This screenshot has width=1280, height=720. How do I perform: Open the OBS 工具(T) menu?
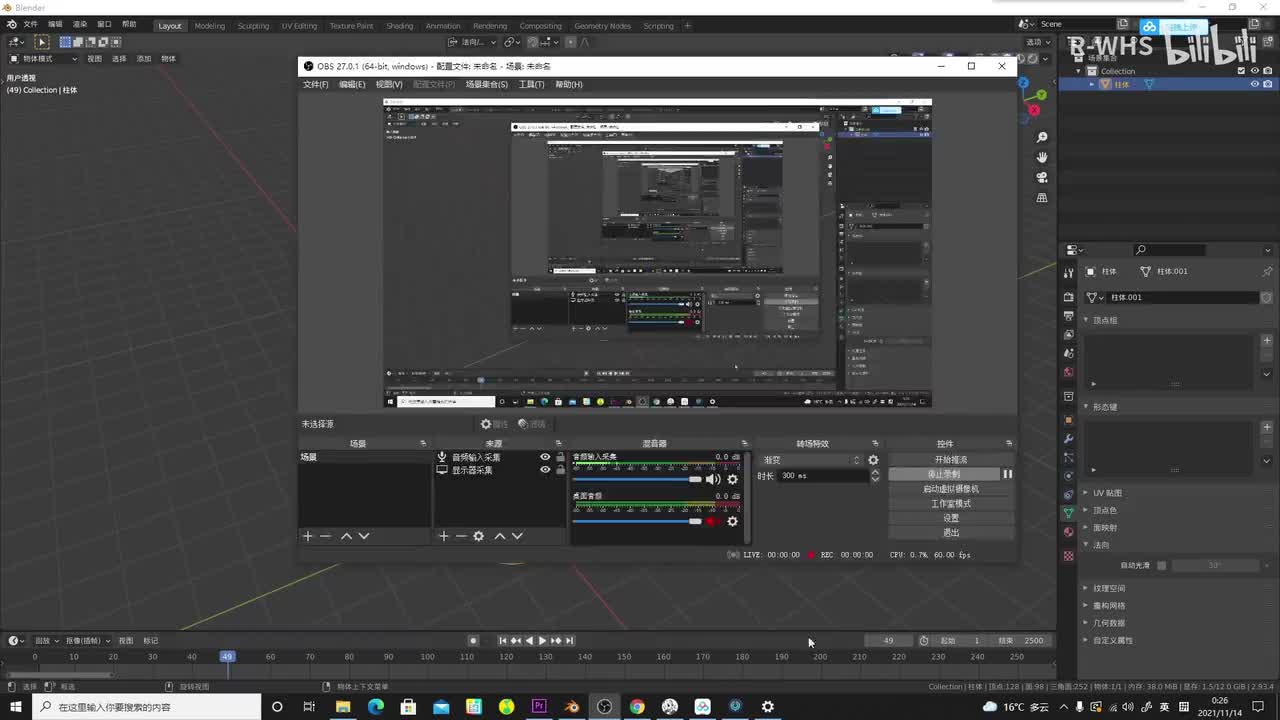(531, 84)
